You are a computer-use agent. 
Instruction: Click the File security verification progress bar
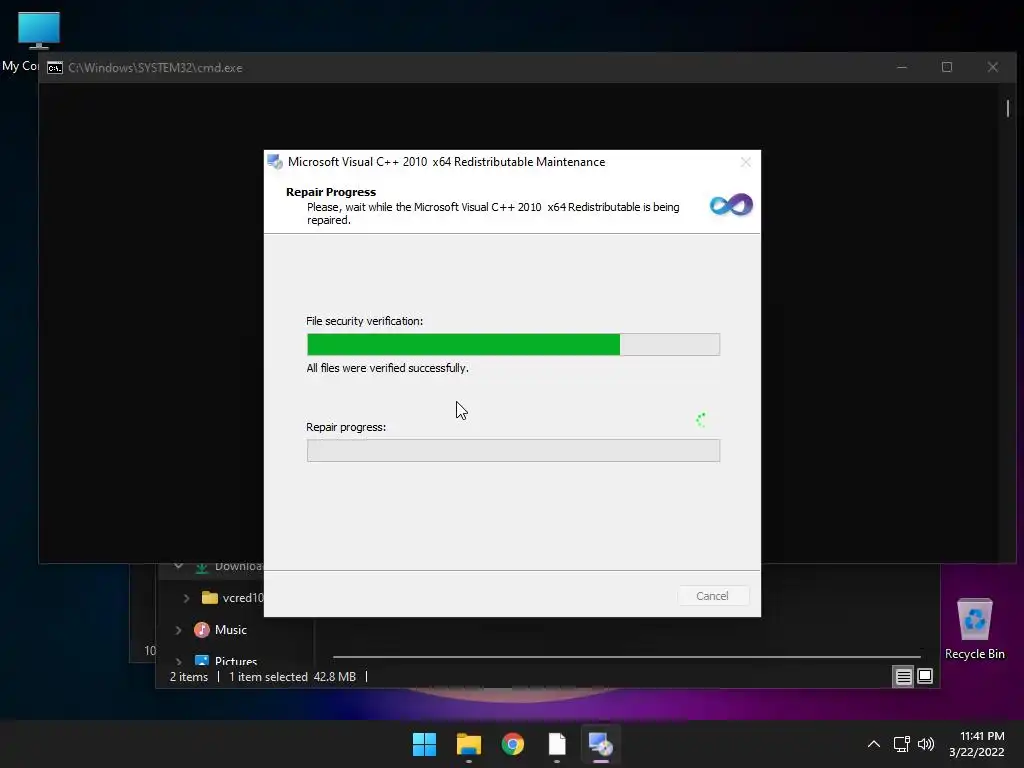(x=513, y=344)
